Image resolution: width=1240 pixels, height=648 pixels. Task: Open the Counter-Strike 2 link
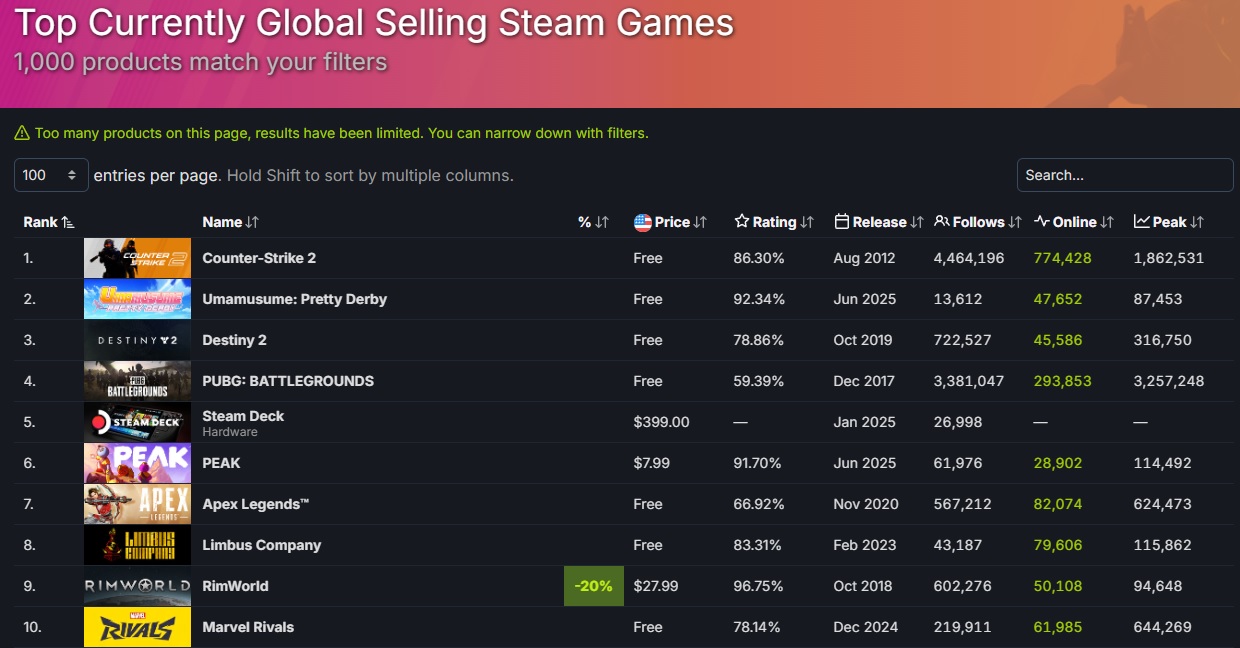click(259, 258)
